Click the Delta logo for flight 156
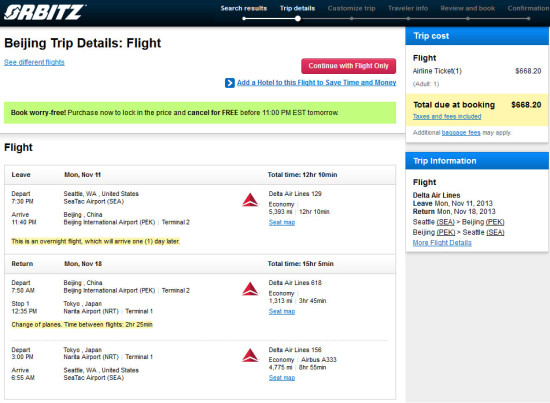The image size is (550, 403). pos(250,356)
